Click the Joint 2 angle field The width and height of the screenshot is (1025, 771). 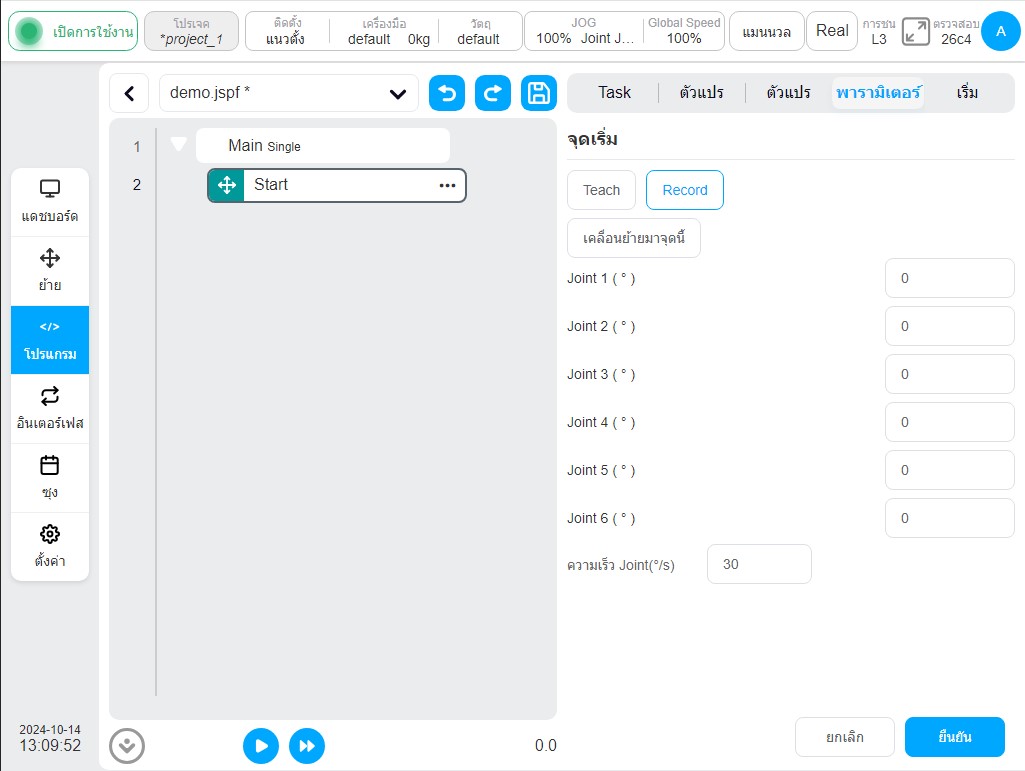949,326
